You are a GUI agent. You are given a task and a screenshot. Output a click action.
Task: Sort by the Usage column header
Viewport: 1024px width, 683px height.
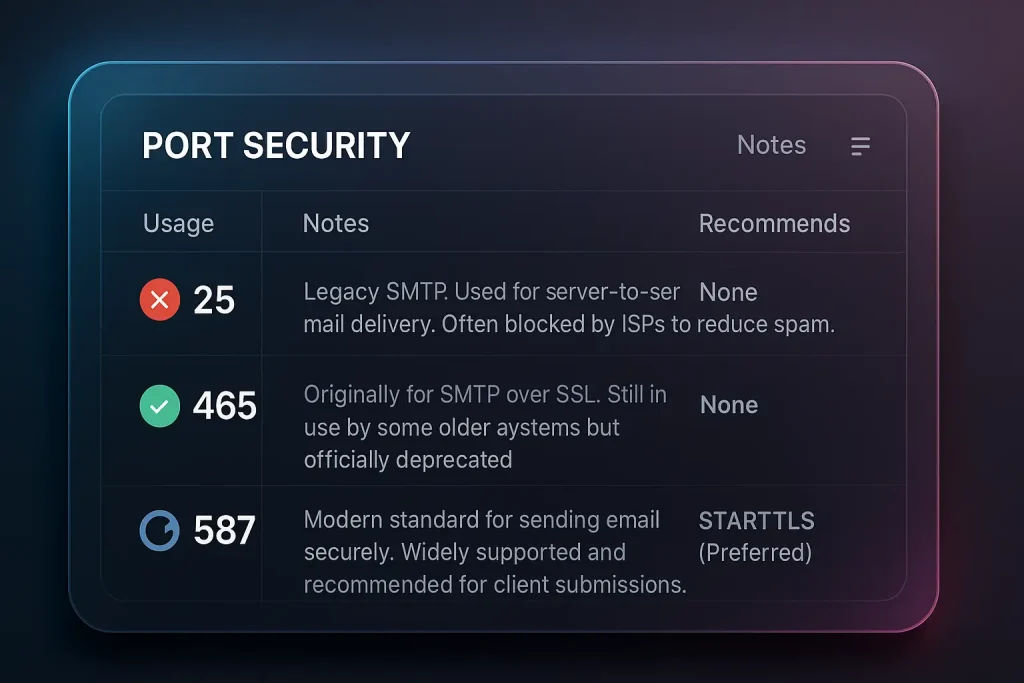(178, 223)
